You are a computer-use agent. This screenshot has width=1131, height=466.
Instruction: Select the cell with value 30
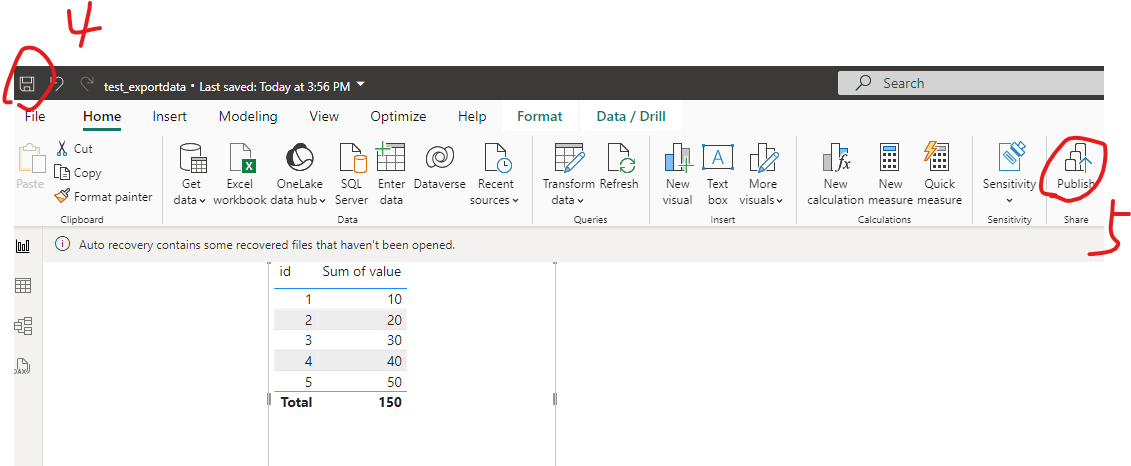click(x=394, y=340)
